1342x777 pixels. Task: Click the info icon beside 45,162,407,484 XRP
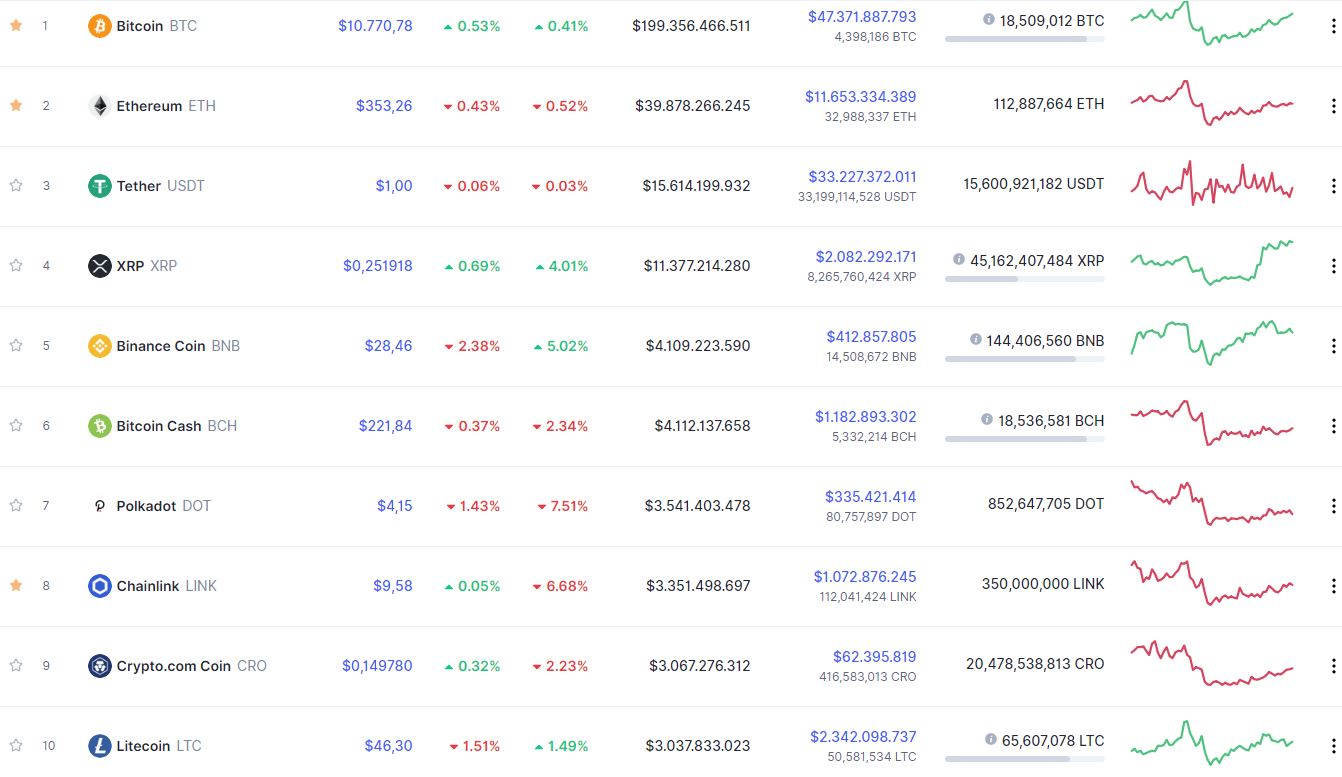click(959, 259)
